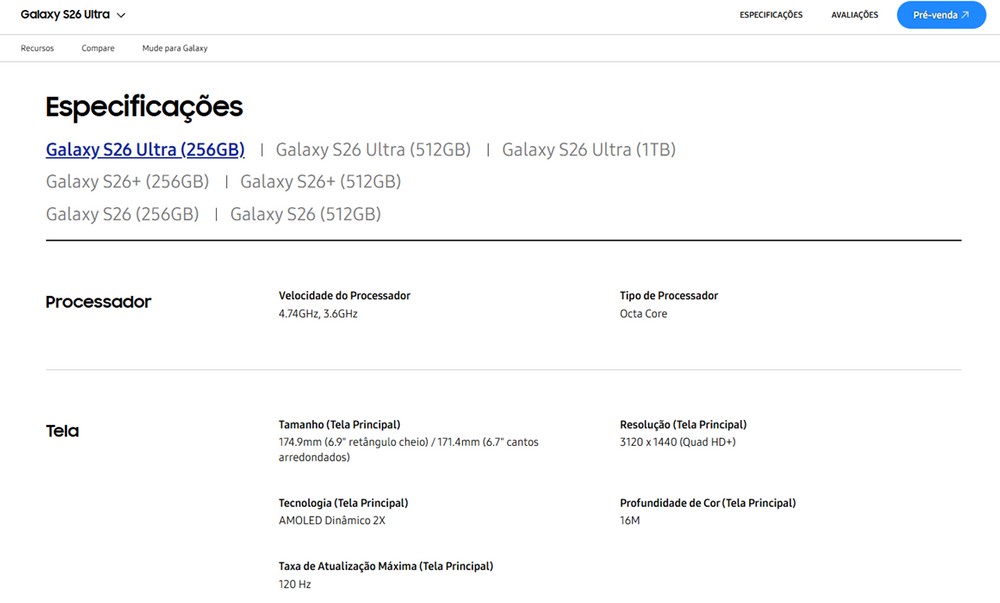Switch to the Compare tab
This screenshot has height=603, width=1000.
click(x=98, y=48)
